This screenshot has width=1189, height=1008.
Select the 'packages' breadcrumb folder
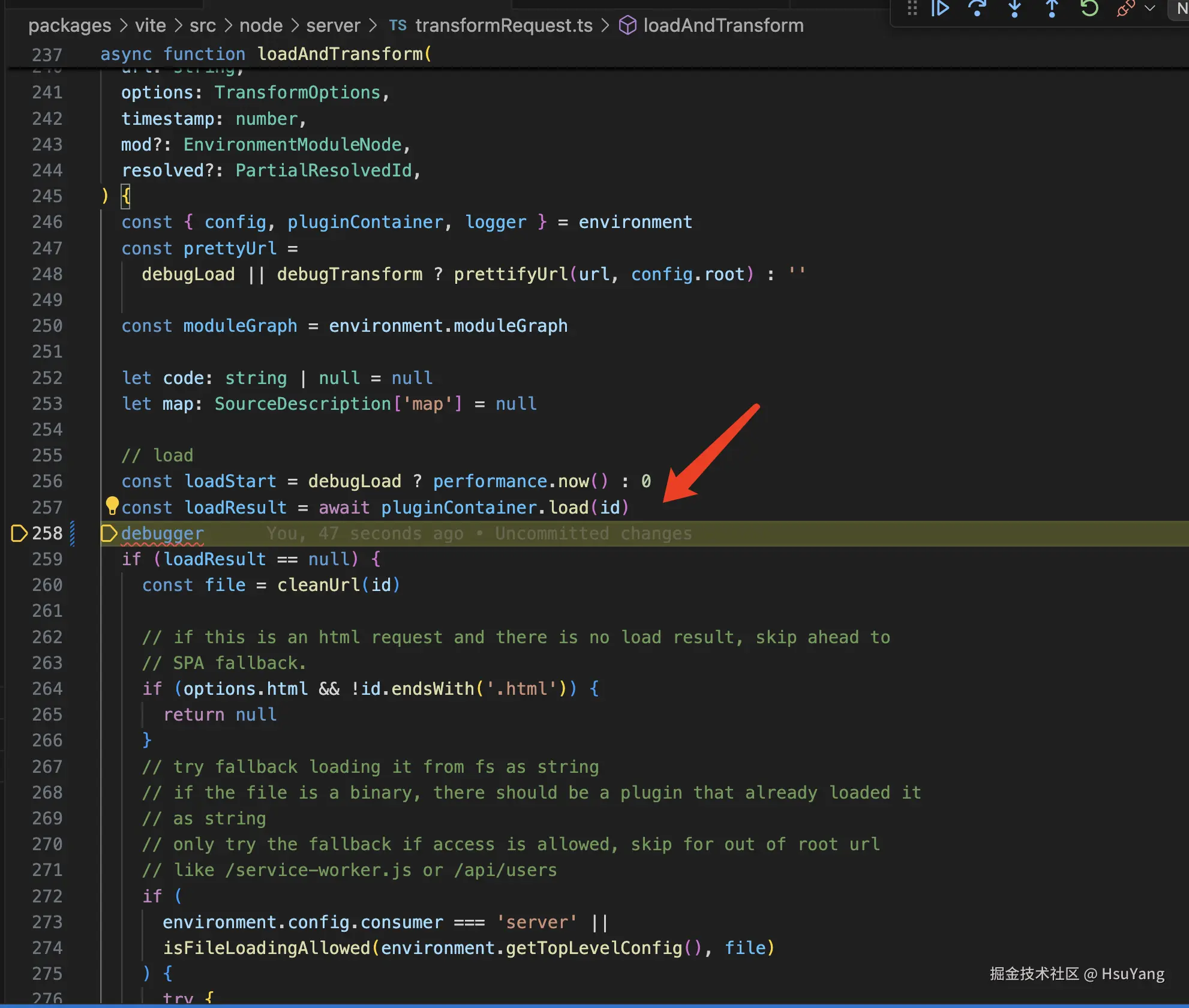coord(70,26)
